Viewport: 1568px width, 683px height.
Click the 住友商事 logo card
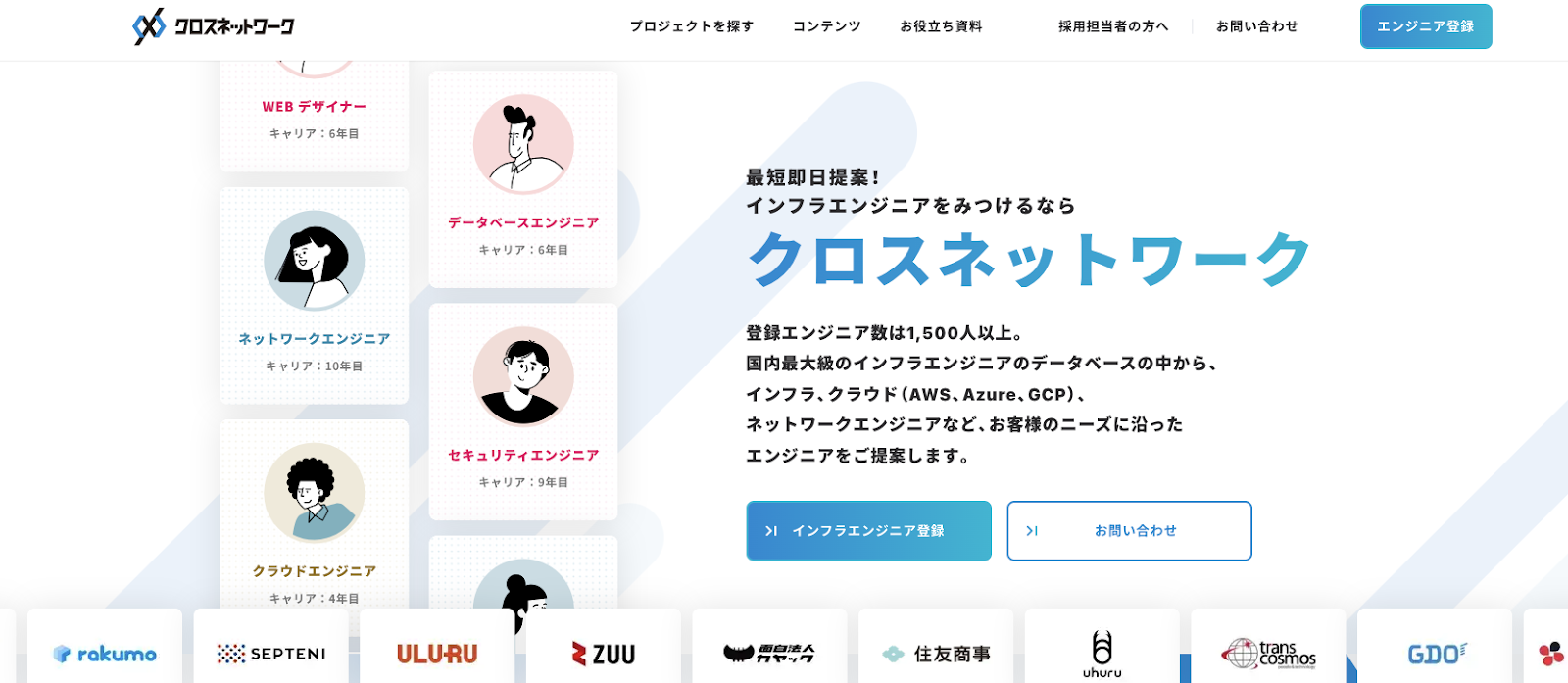(x=936, y=654)
